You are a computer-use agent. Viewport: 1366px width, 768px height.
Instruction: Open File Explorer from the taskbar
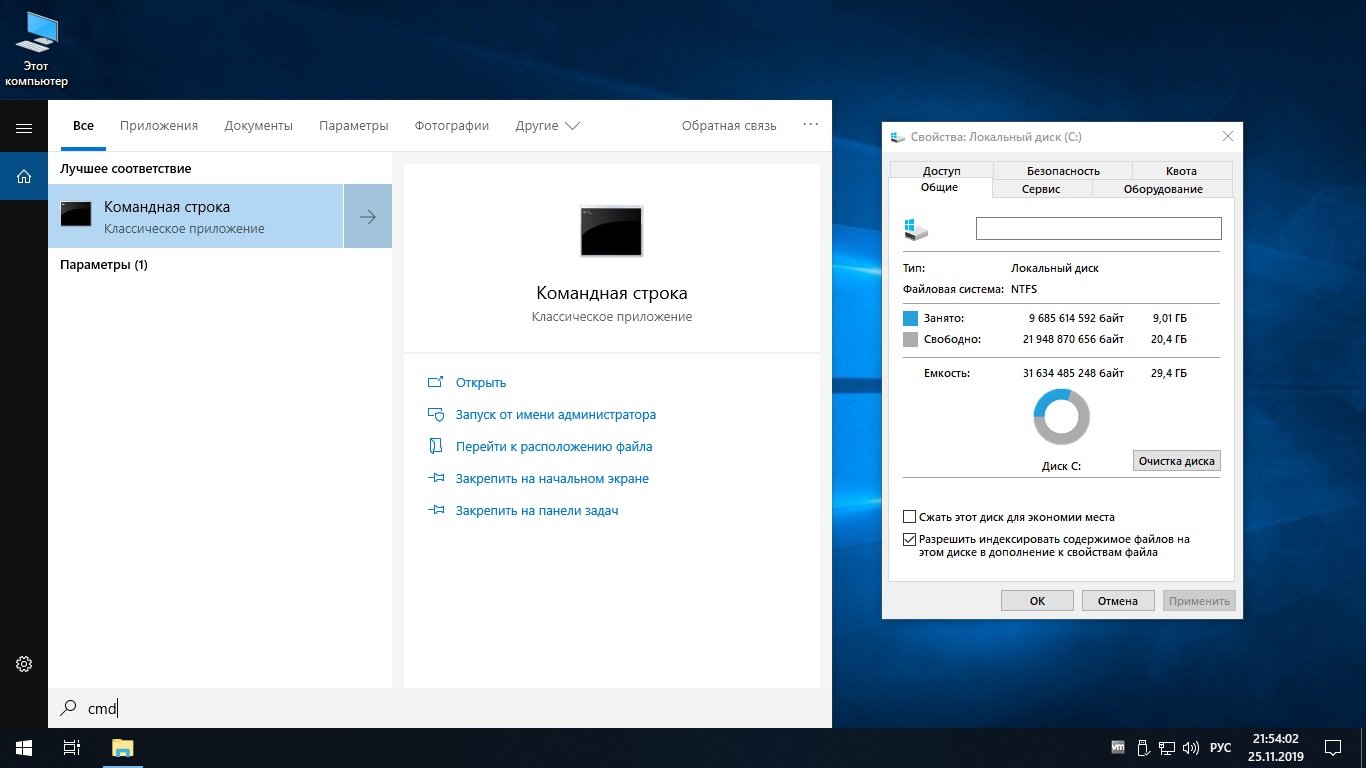click(122, 747)
